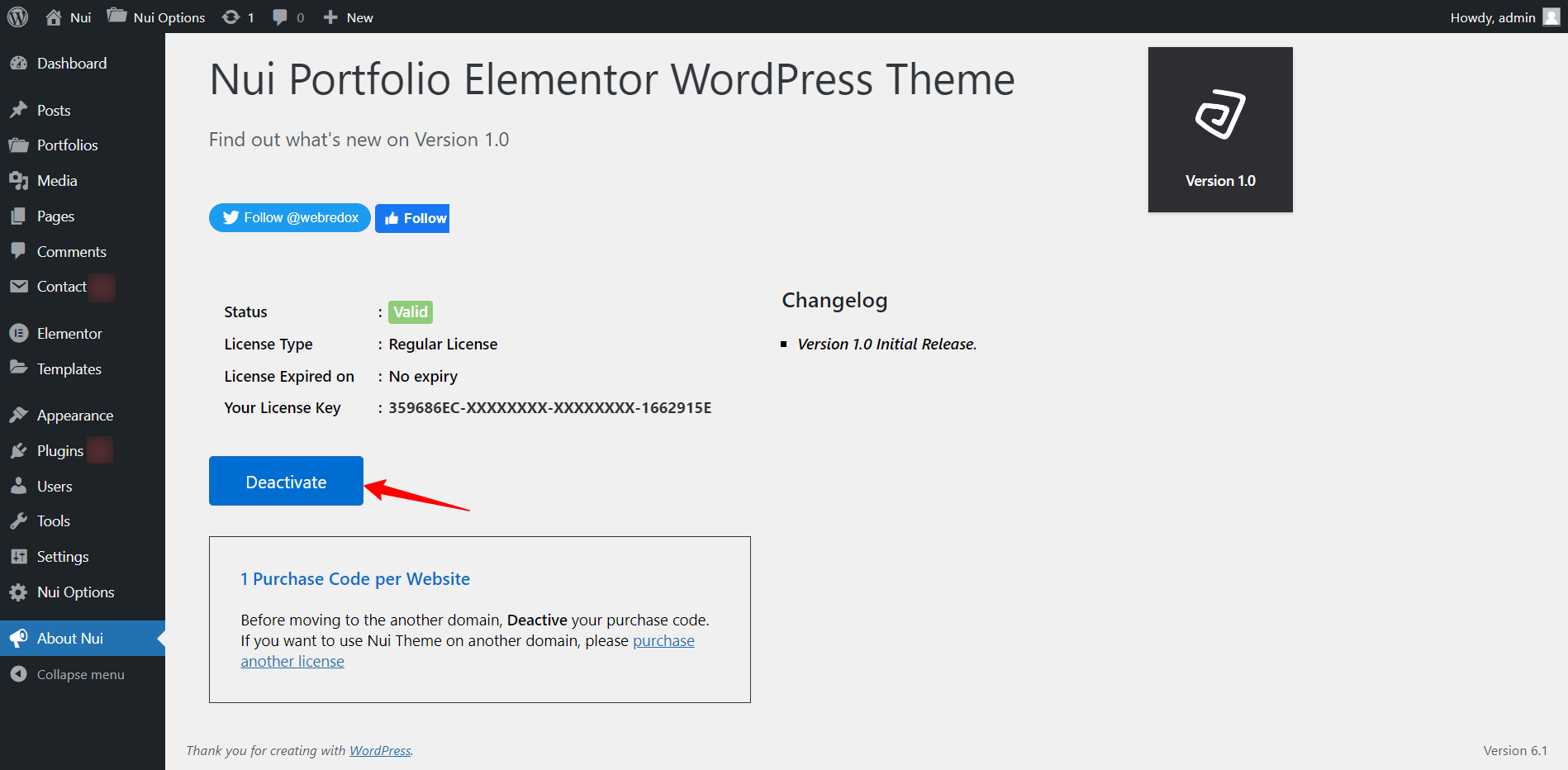1568x770 pixels.
Task: Open the Settings menu label
Action: tap(63, 557)
